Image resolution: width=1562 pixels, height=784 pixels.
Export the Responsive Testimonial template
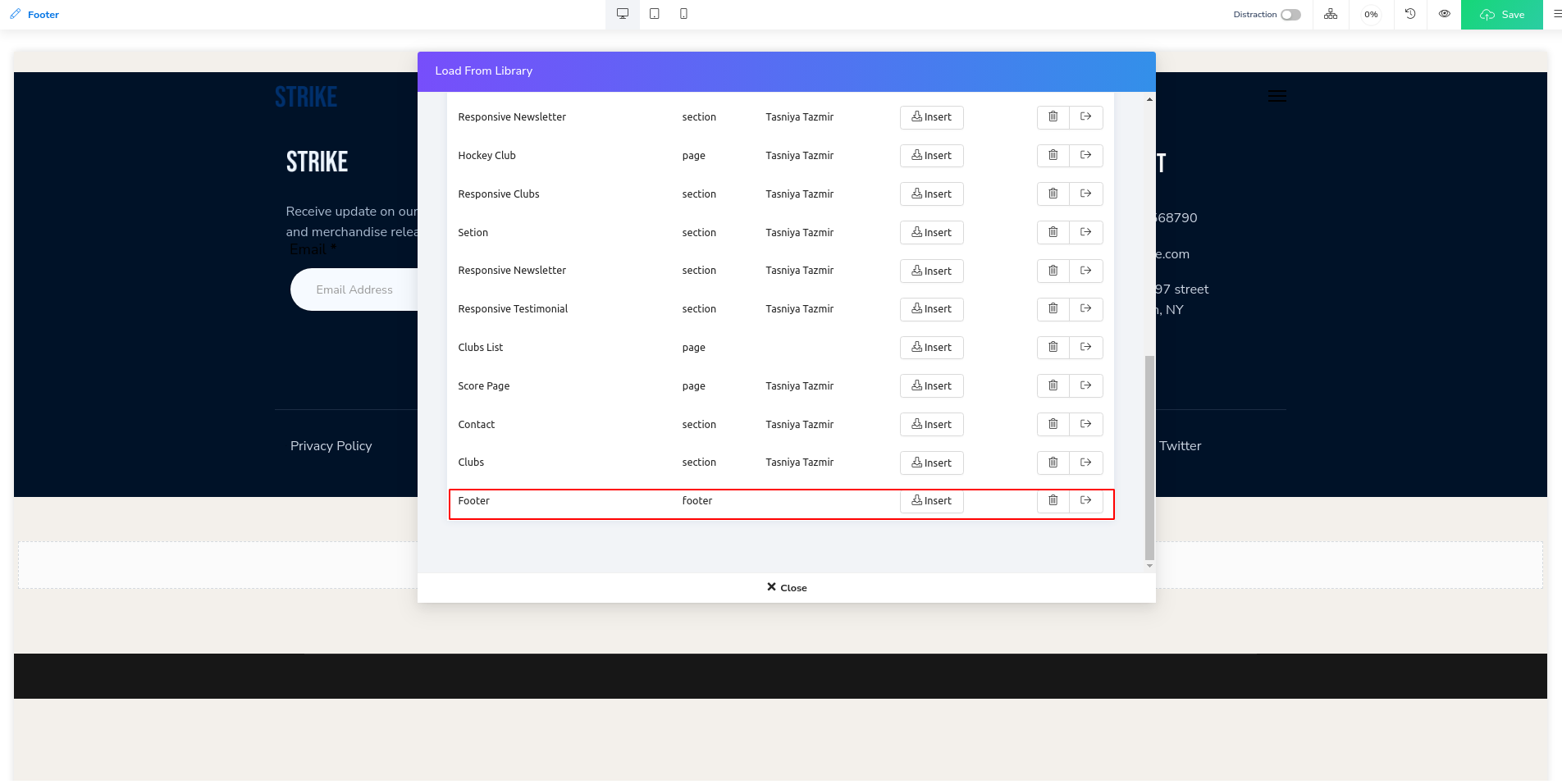coord(1085,308)
